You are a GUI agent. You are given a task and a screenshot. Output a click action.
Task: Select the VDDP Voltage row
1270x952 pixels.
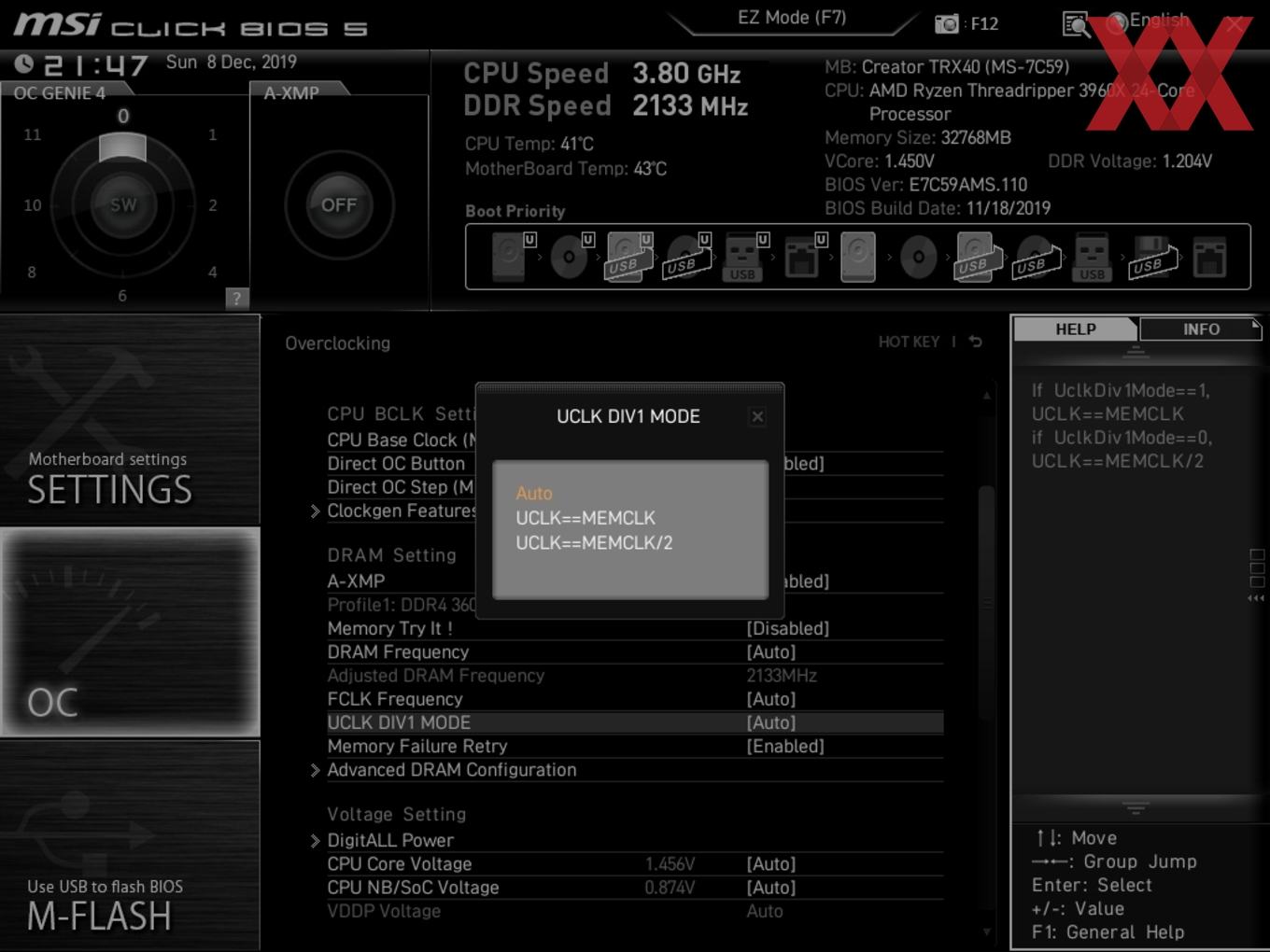635,911
